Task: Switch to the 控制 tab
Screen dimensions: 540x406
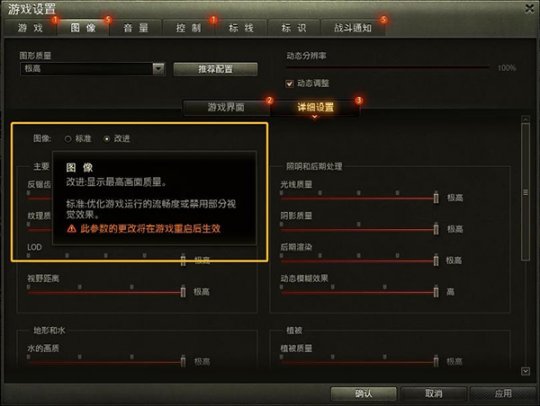Action: tap(188, 28)
